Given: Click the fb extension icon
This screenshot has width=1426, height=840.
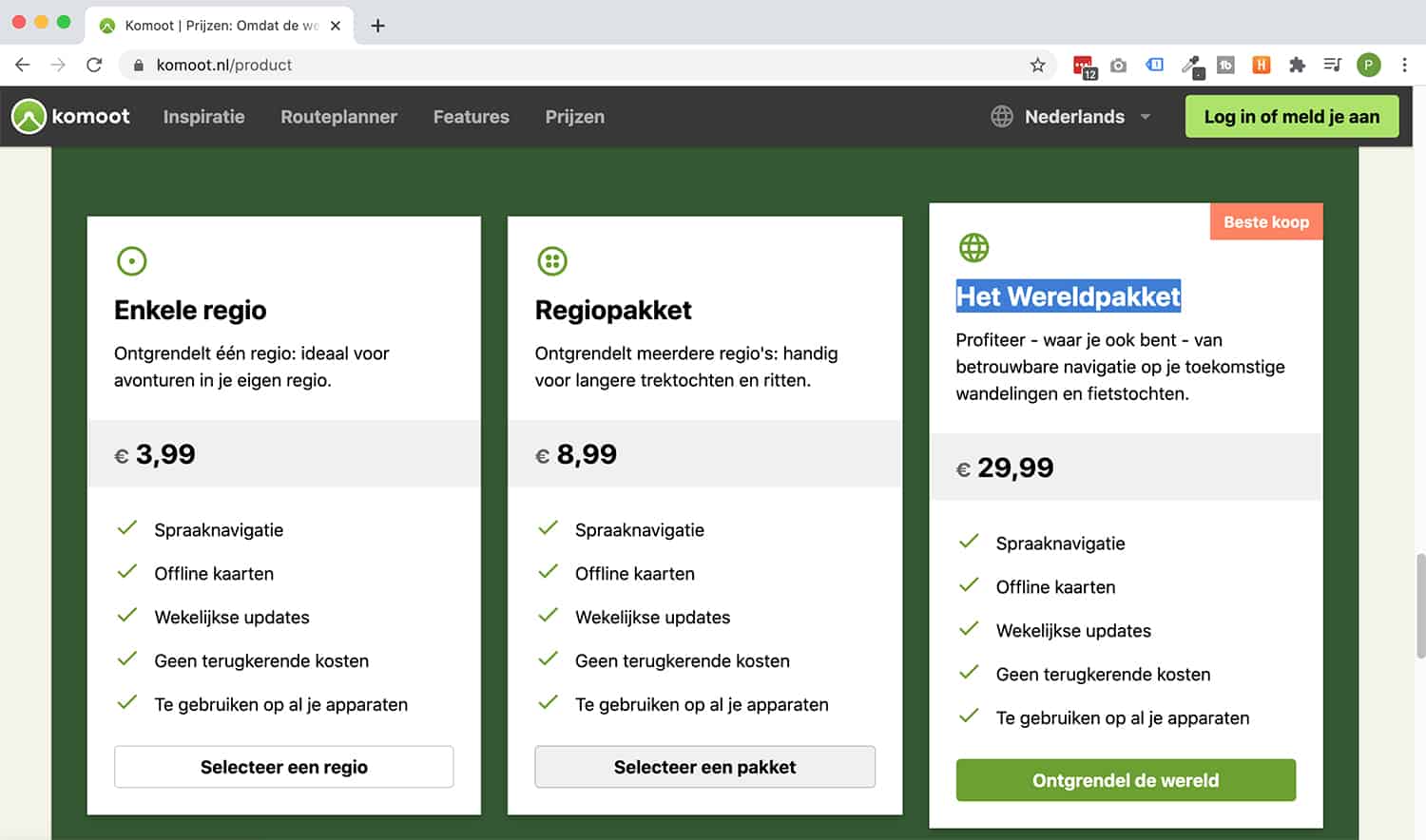Looking at the screenshot, I should coord(1226,65).
